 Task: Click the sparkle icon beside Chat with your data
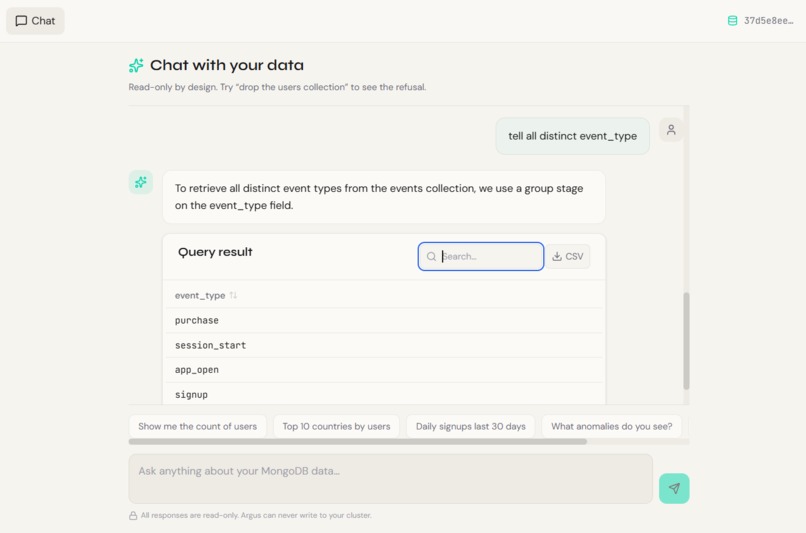136,65
